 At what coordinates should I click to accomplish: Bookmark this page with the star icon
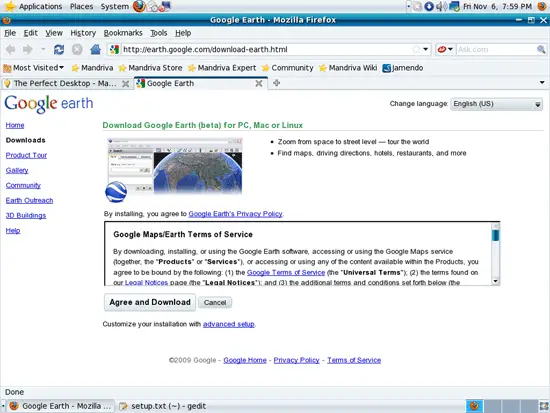click(416, 49)
